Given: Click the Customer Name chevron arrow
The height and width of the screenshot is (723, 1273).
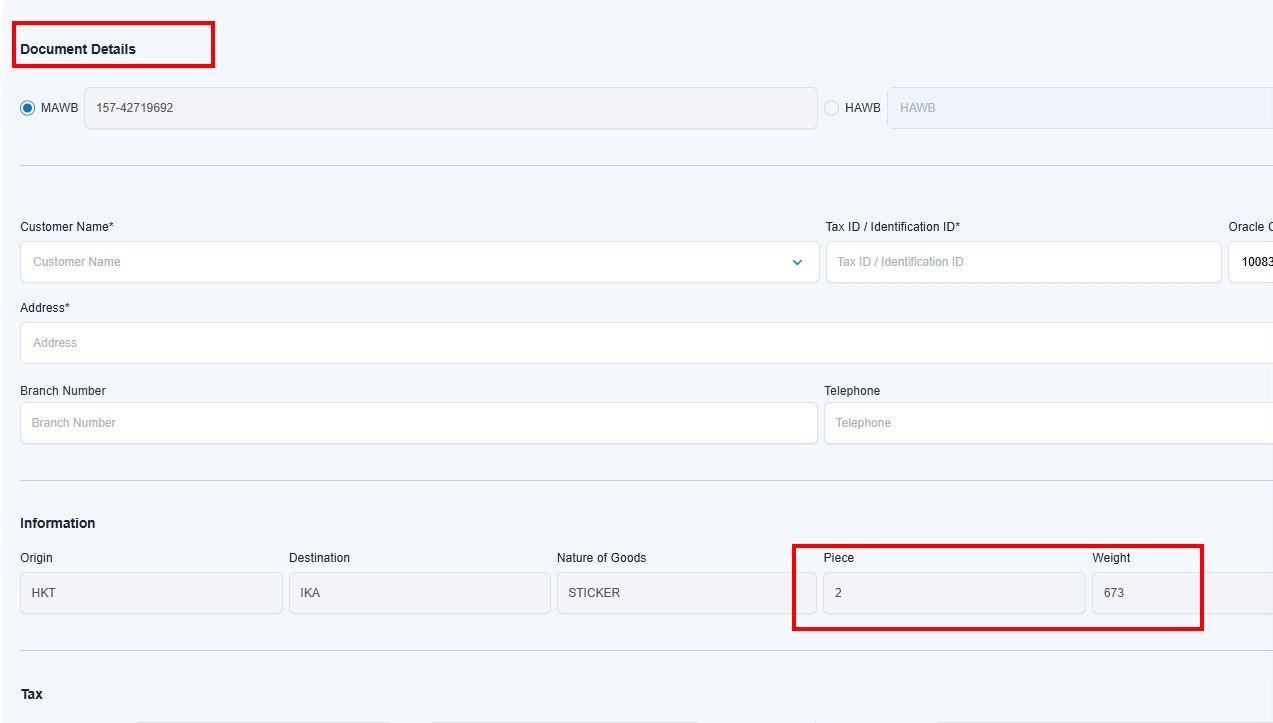Looking at the screenshot, I should (x=797, y=262).
